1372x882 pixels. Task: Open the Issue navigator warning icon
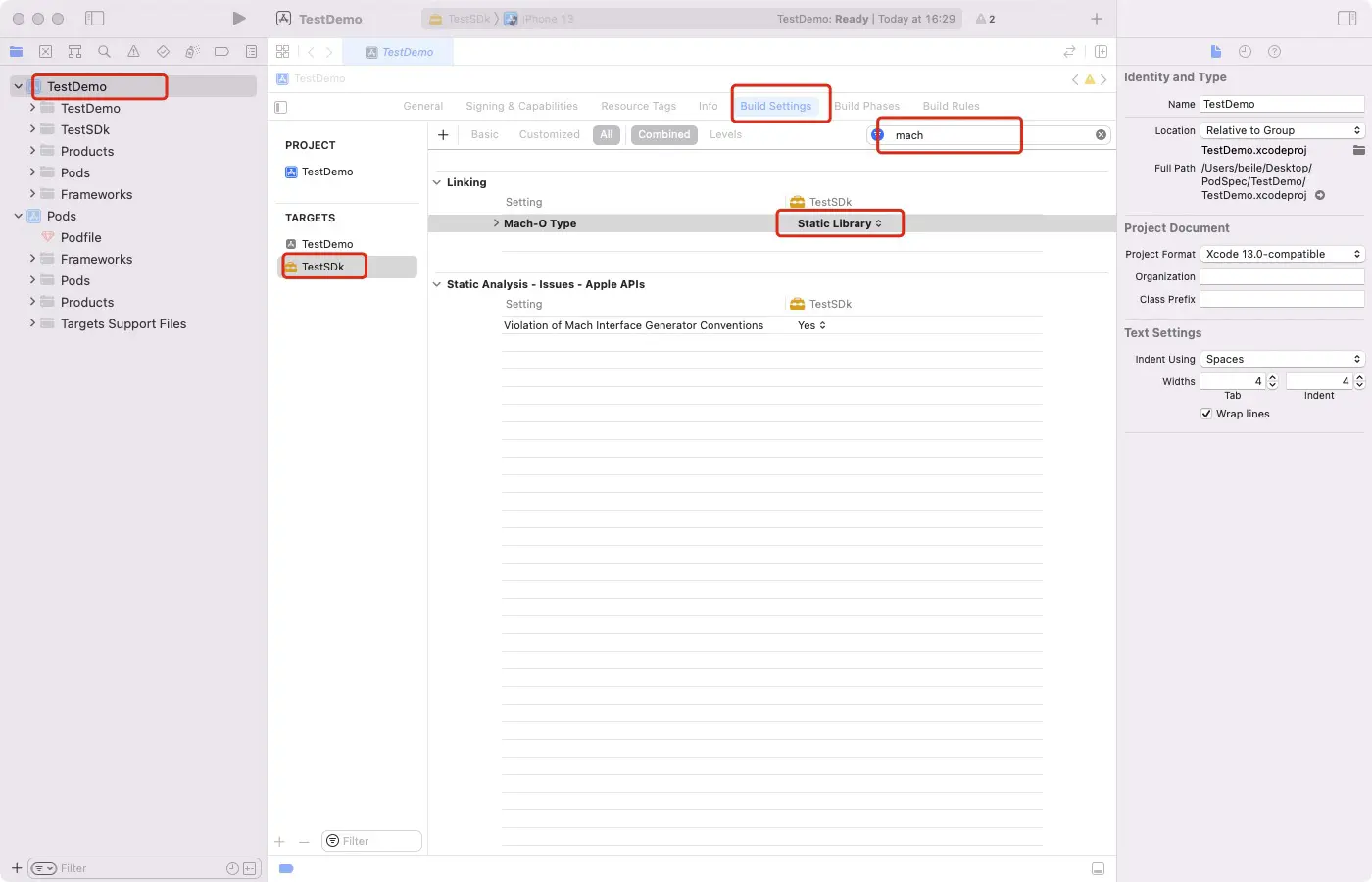(x=133, y=52)
